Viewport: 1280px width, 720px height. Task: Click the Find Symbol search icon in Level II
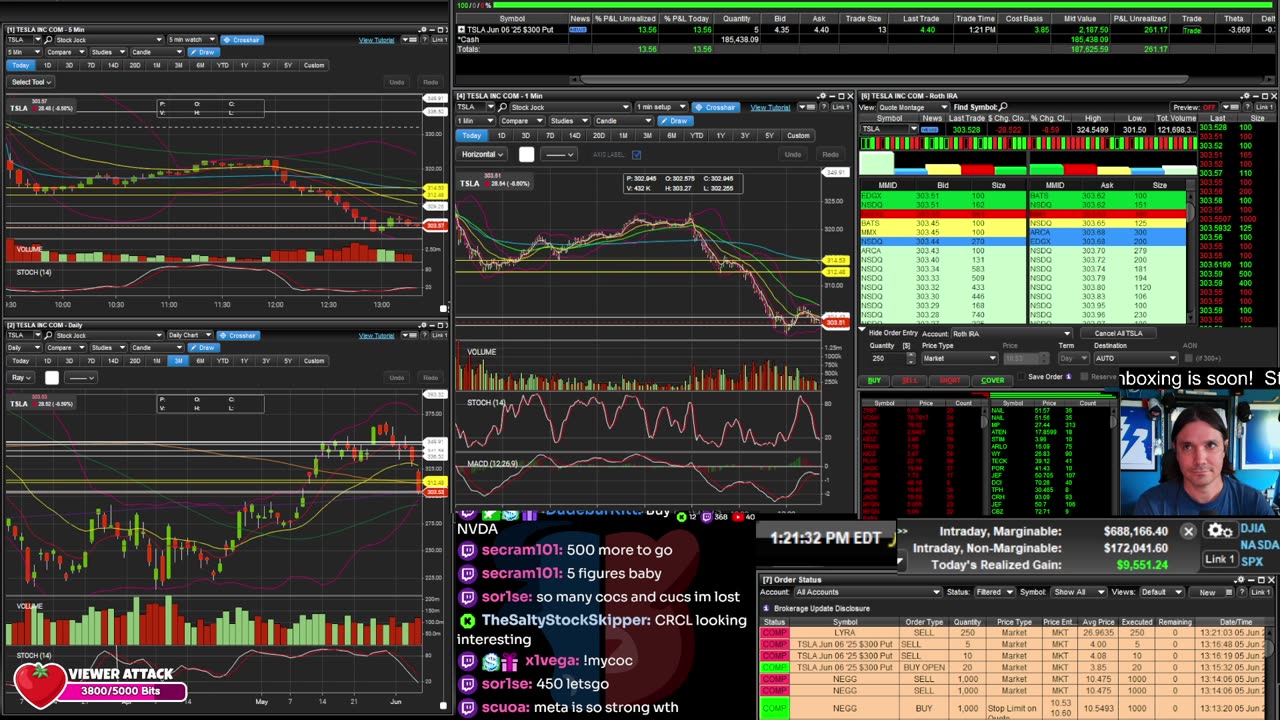tap(1003, 107)
